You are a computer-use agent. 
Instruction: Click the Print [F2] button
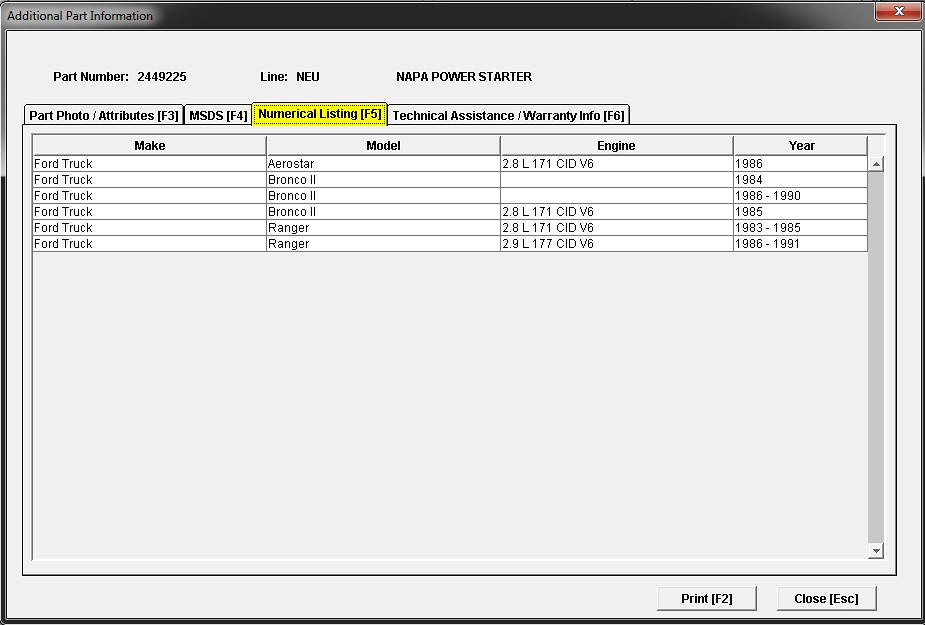point(707,598)
